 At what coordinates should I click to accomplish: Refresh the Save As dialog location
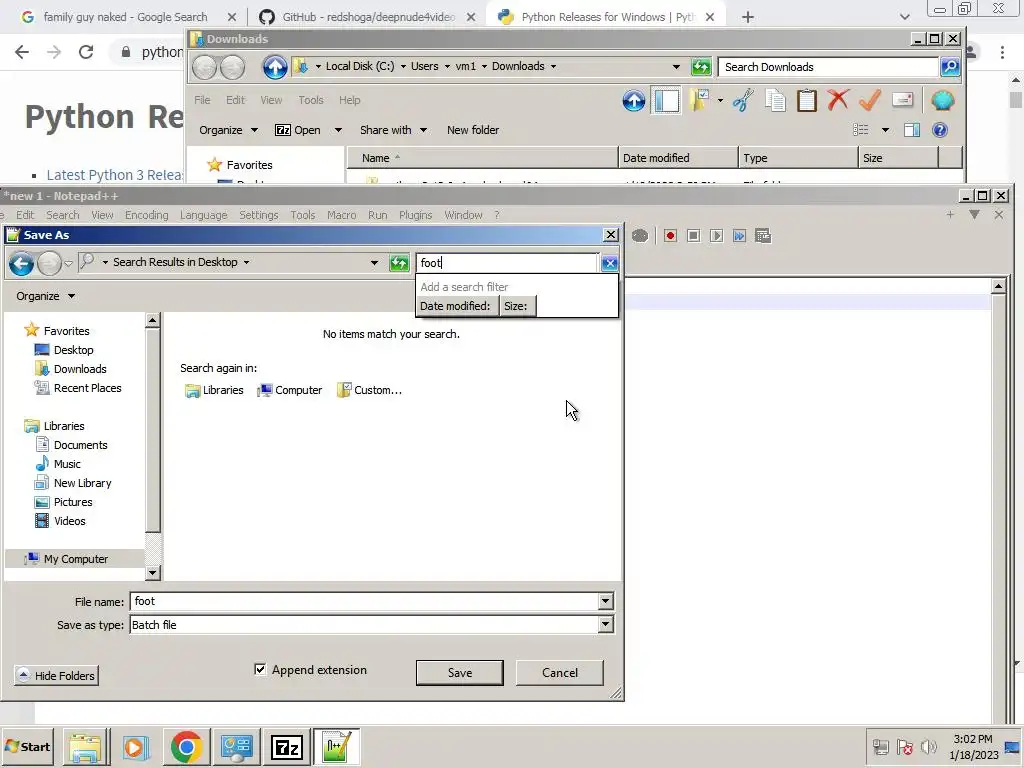pyautogui.click(x=398, y=263)
